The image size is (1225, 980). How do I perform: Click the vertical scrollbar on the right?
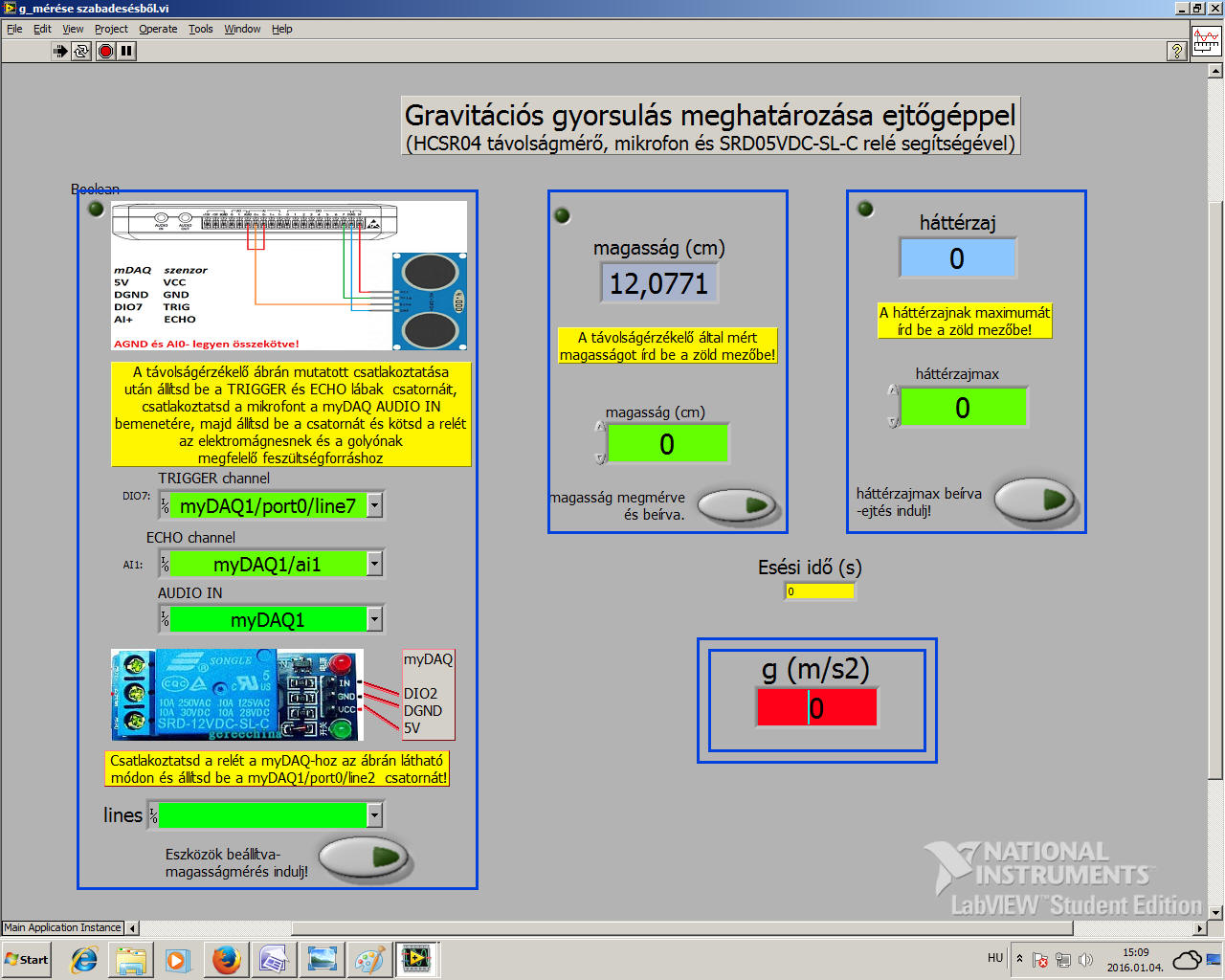click(1215, 479)
